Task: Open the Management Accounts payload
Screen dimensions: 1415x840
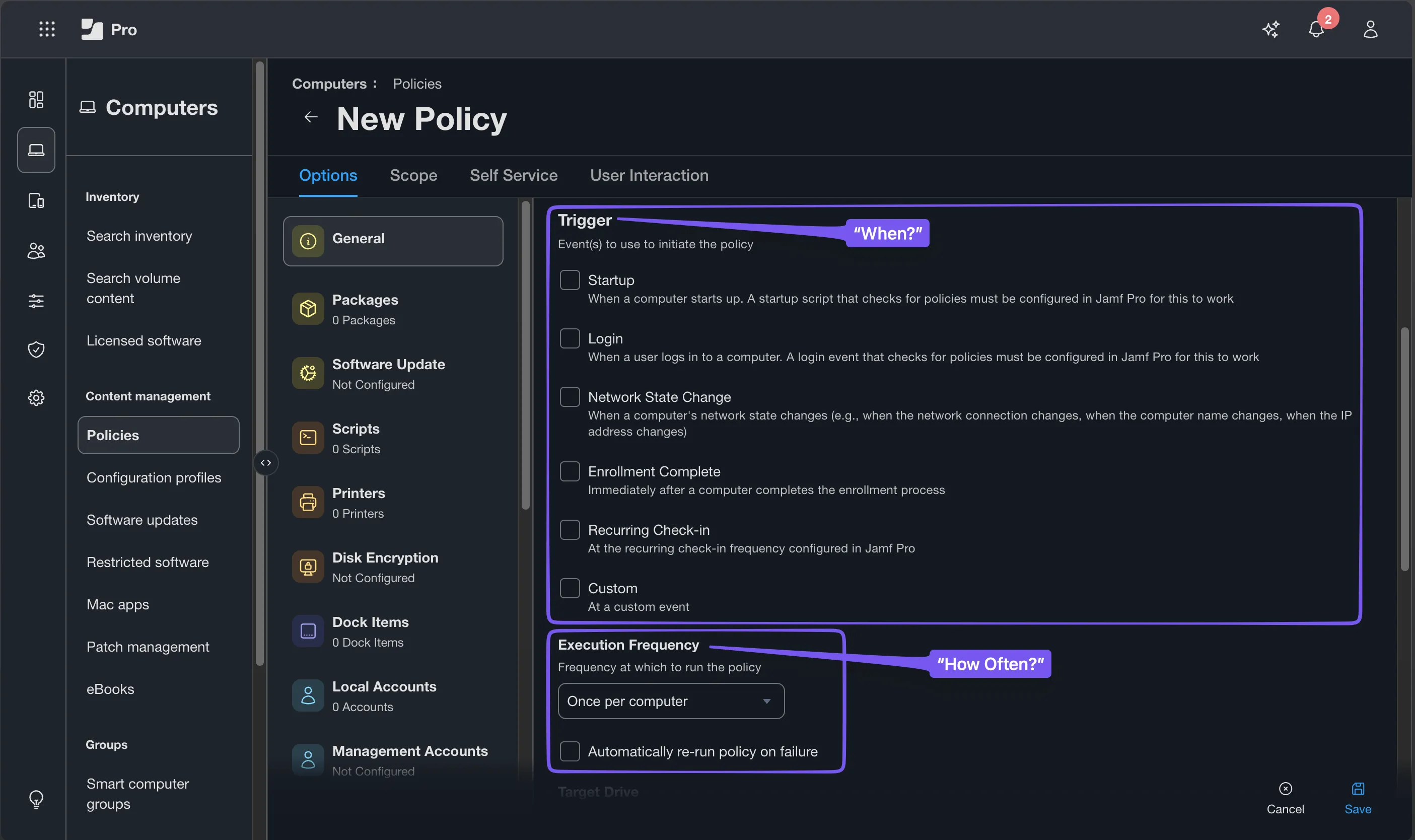Action: (x=393, y=760)
